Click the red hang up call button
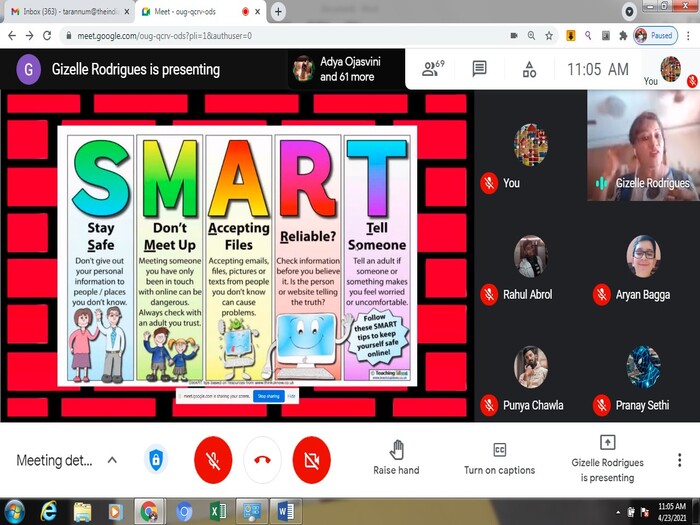 (x=262, y=460)
